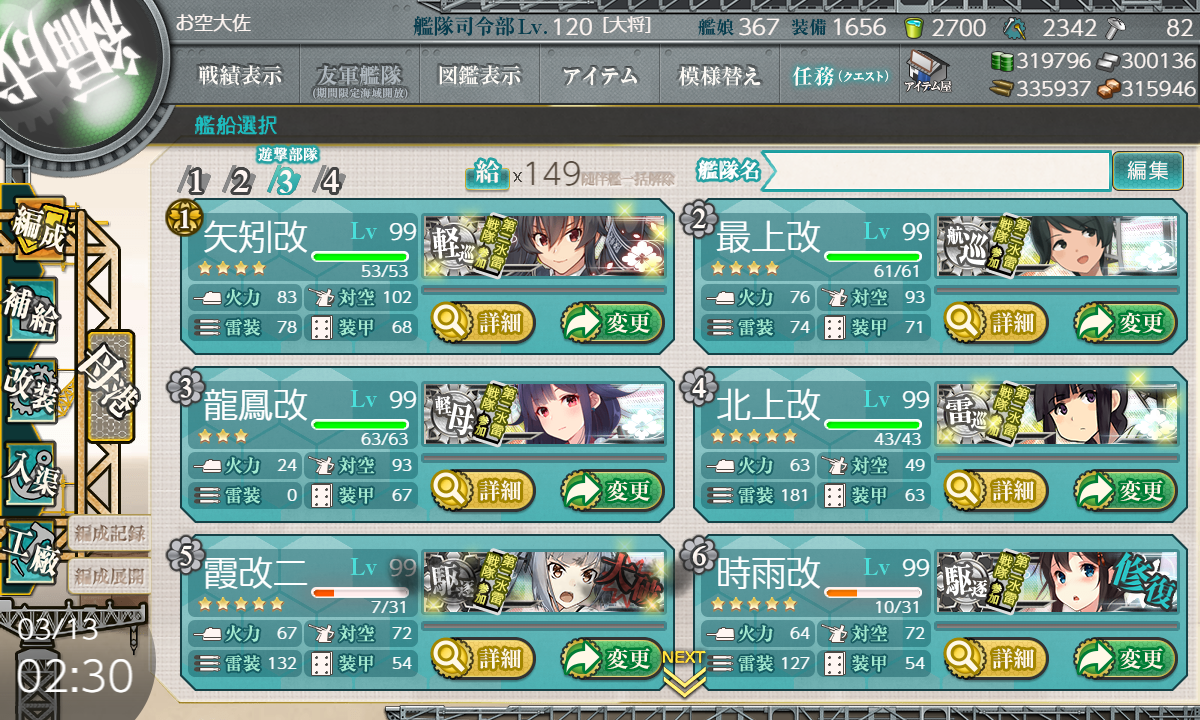The image size is (1200, 720).
Task: Open the 任務 (クエスト) quest menu
Action: 840,76
